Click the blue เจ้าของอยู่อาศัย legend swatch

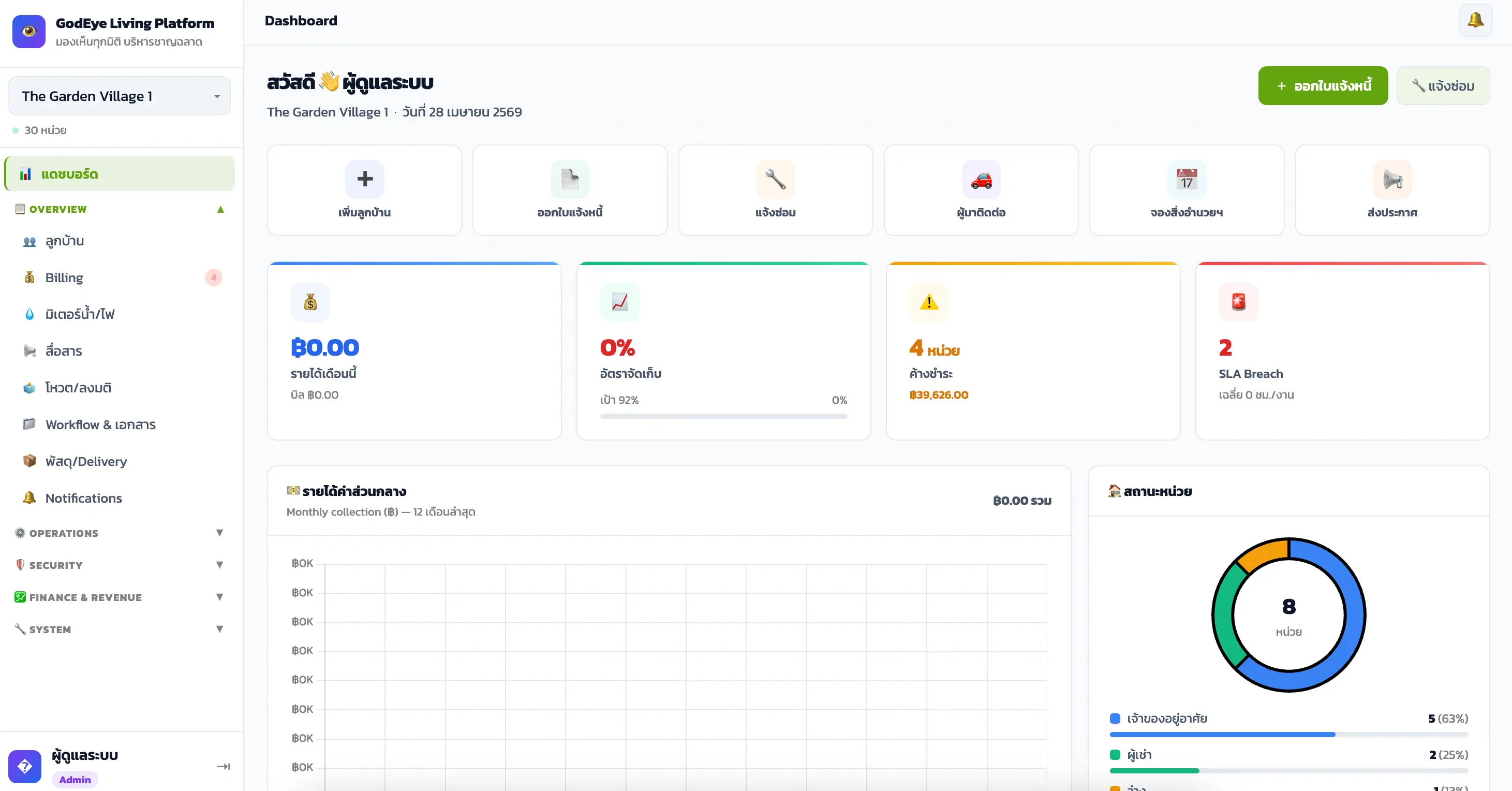(1115, 718)
